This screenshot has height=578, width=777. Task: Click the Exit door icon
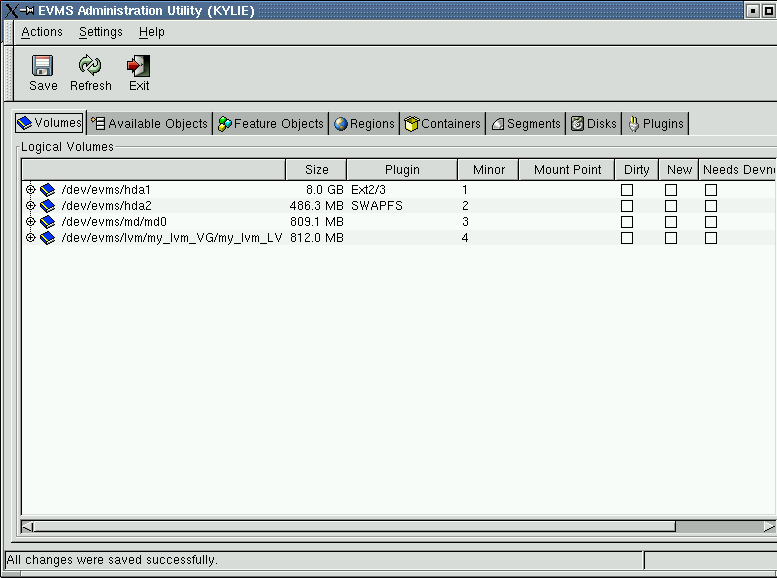click(x=139, y=66)
